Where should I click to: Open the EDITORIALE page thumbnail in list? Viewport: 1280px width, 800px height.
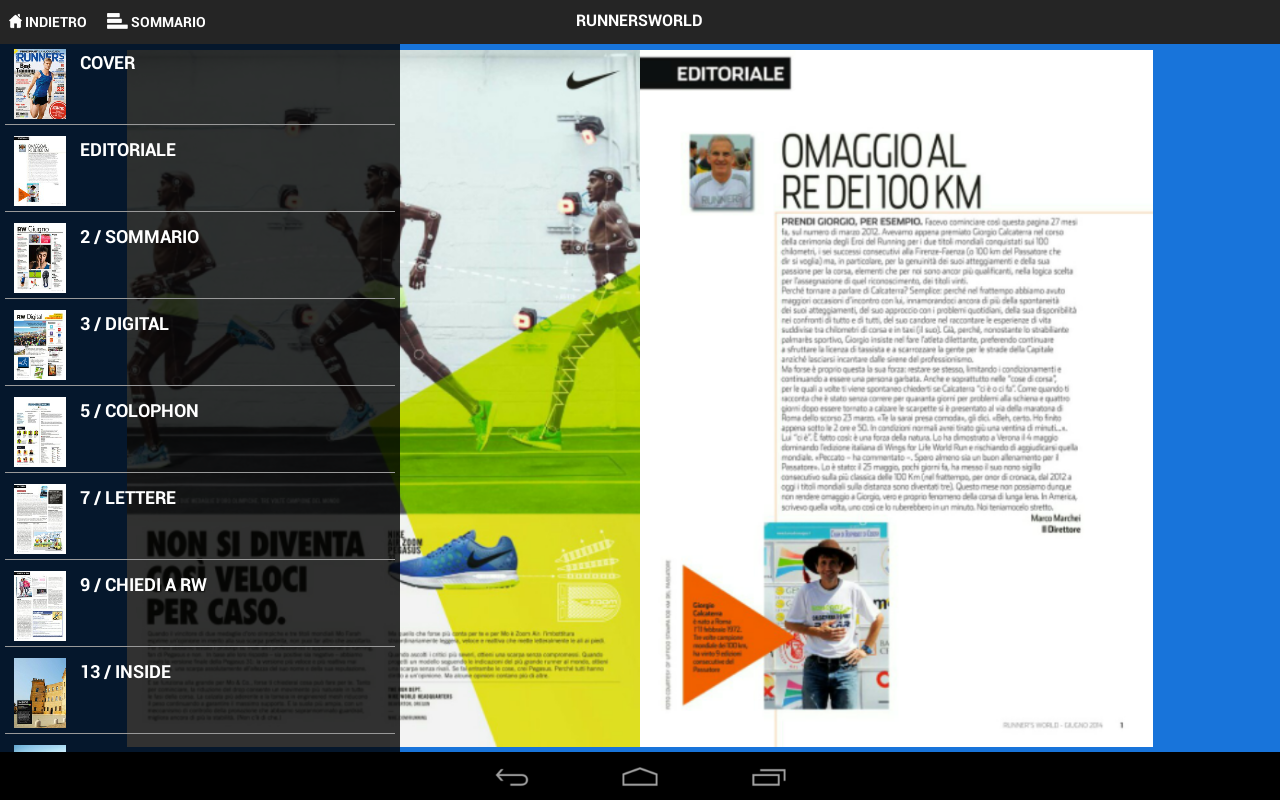click(x=40, y=171)
